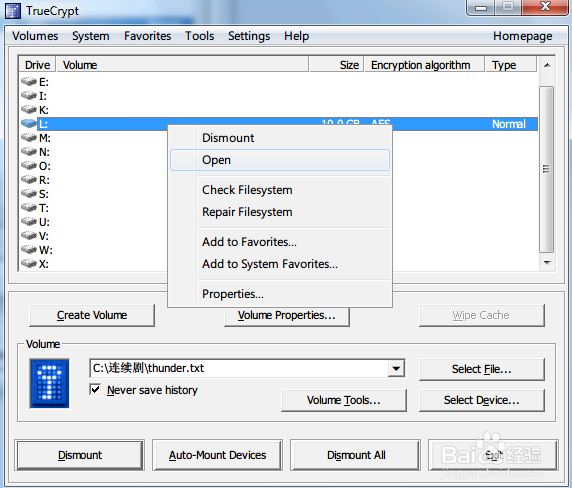Click the Drive column header

click(37, 65)
